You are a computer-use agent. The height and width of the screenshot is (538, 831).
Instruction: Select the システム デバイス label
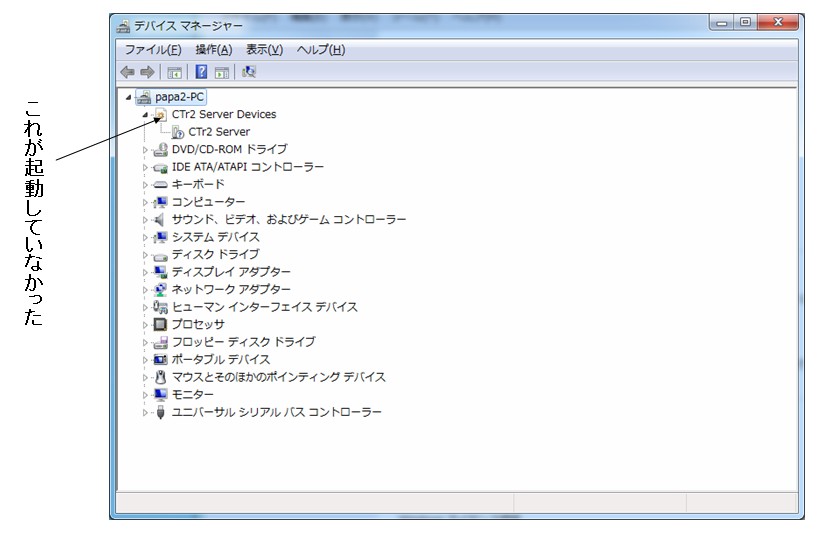pyautogui.click(x=216, y=237)
